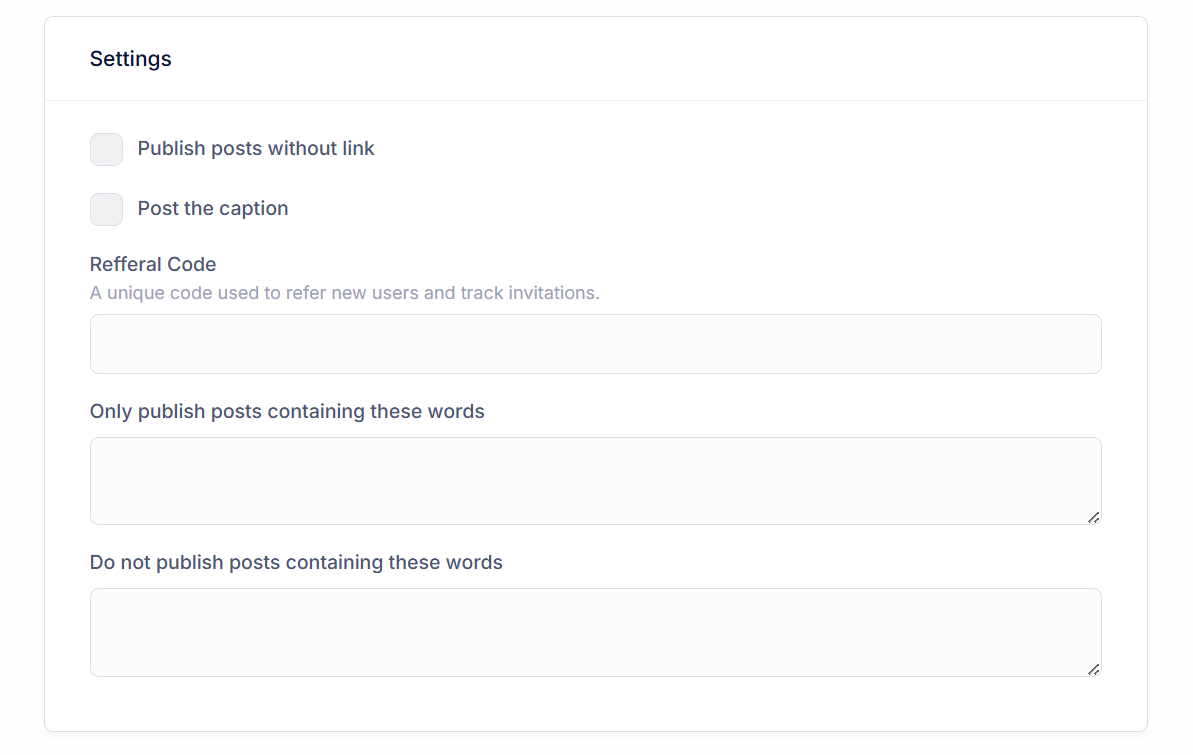Image resolution: width=1193 pixels, height=755 pixels.
Task: Place cursor in the single-line referral code box
Action: (x=595, y=344)
